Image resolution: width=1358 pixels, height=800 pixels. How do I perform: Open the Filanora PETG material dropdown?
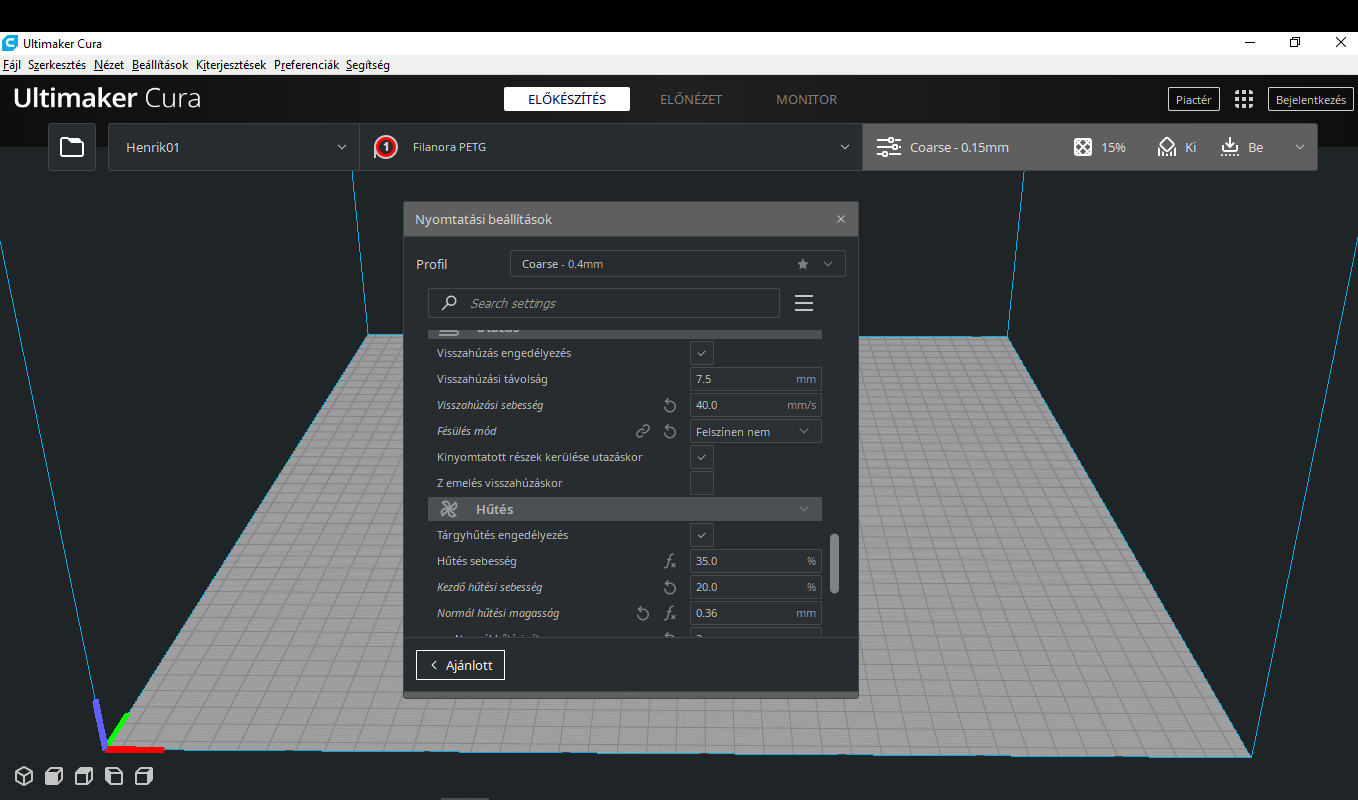click(x=611, y=147)
